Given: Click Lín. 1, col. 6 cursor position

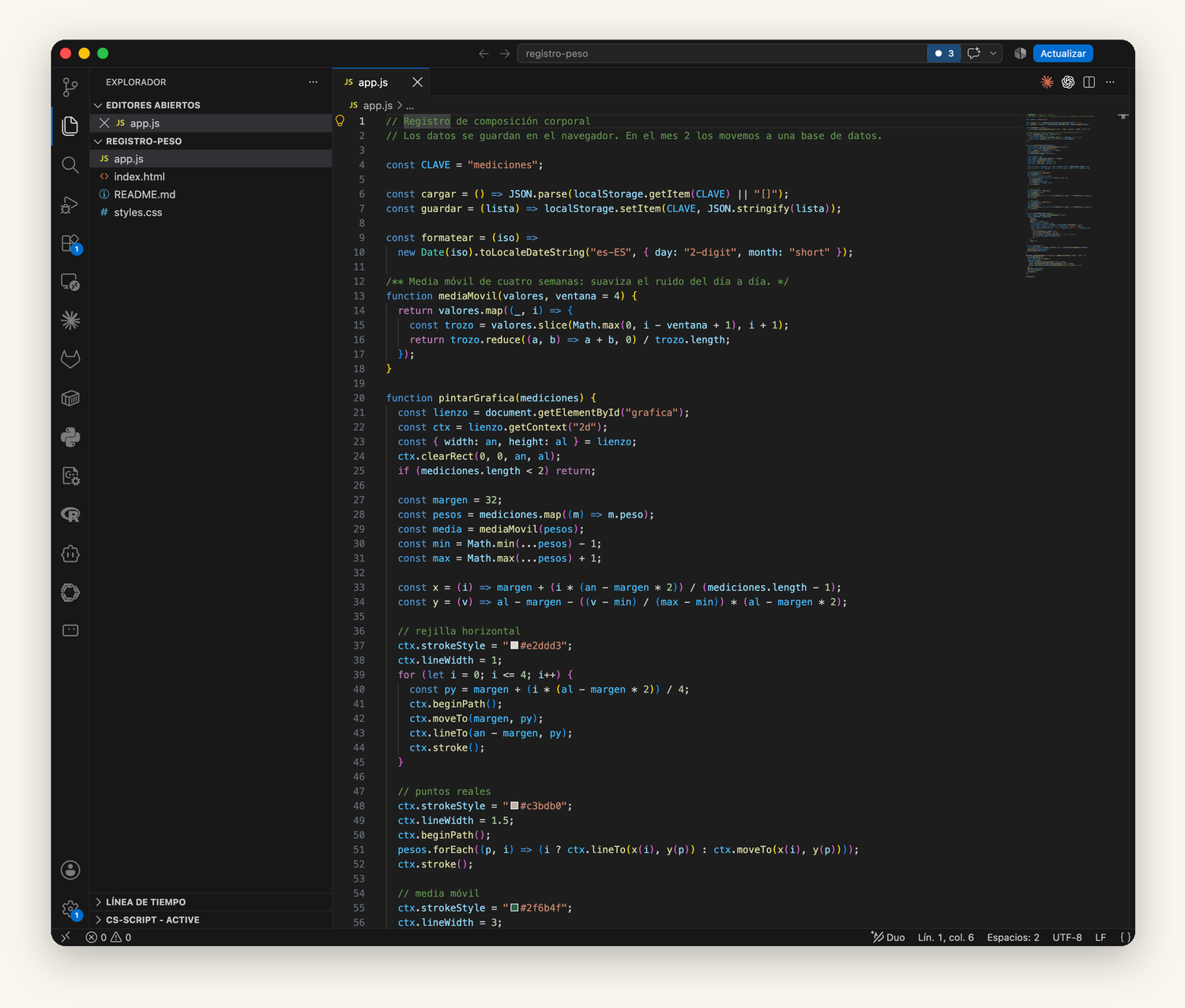Looking at the screenshot, I should coord(946,937).
